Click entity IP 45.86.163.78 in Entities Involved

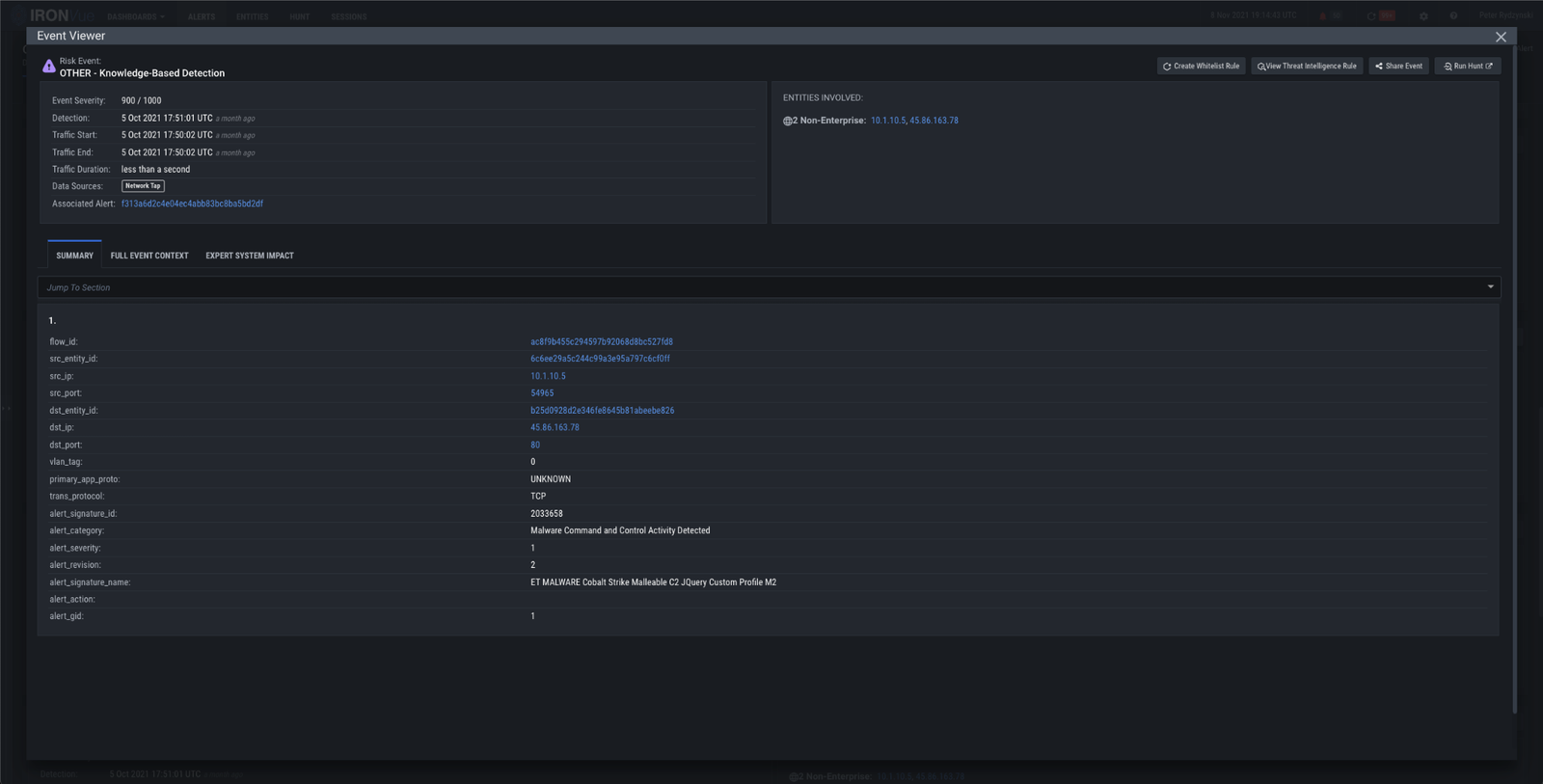(x=934, y=121)
